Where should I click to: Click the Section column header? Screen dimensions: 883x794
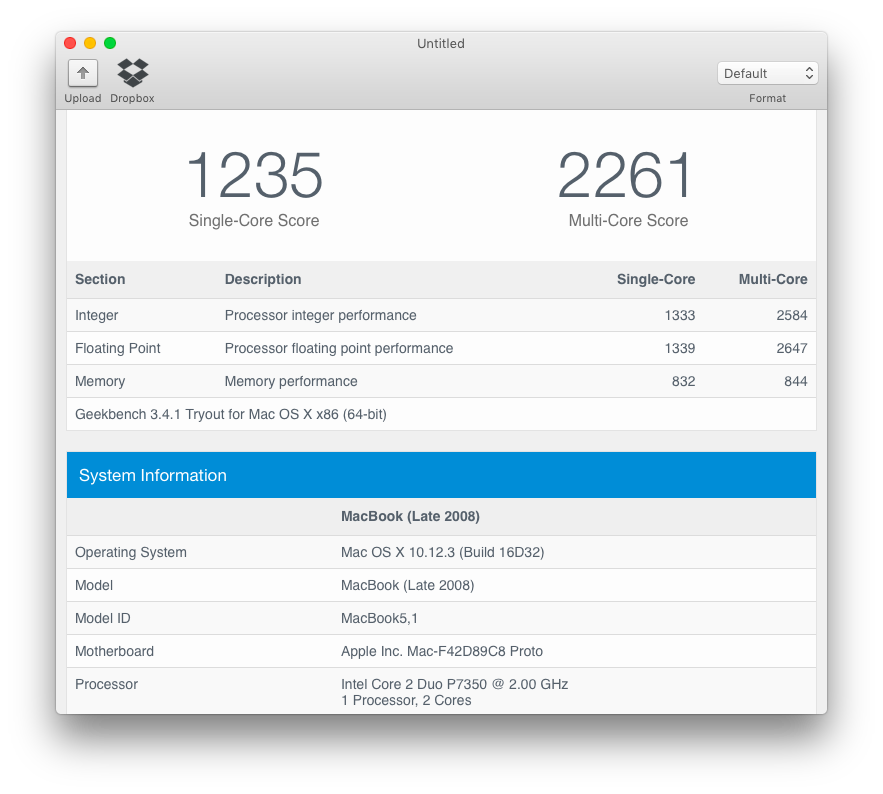100,279
